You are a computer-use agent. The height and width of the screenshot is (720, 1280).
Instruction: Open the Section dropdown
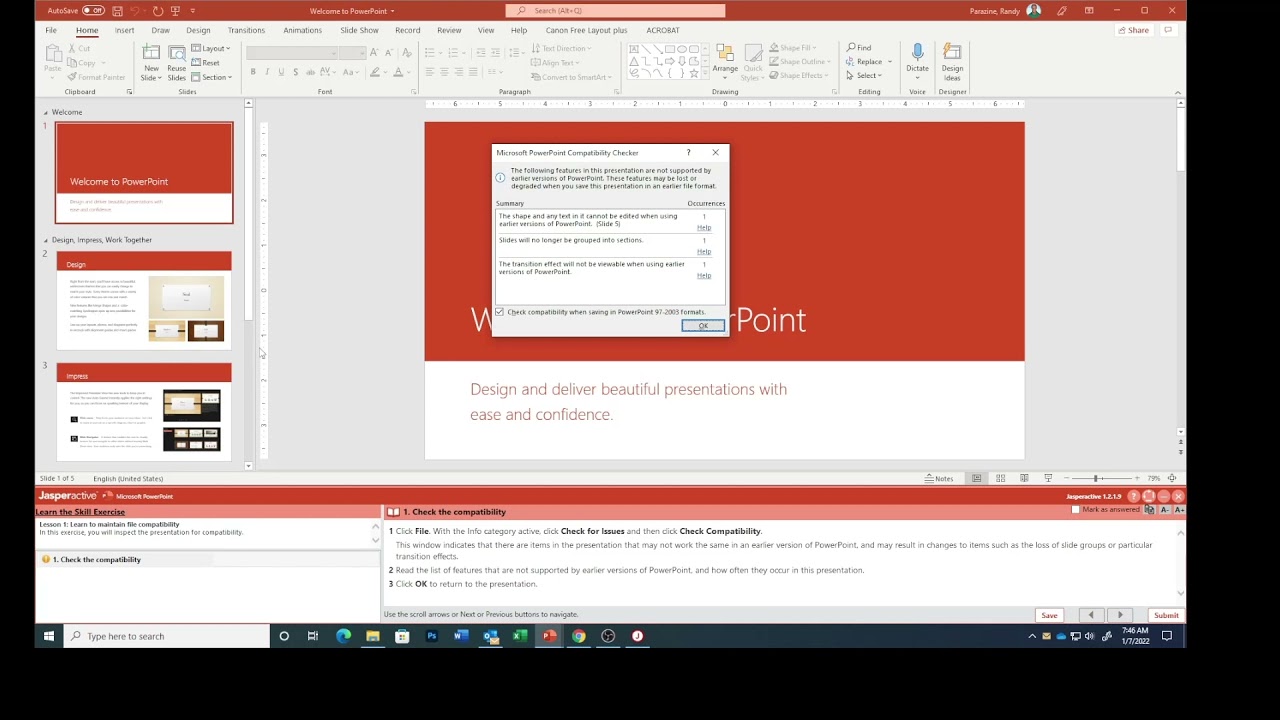(212, 77)
